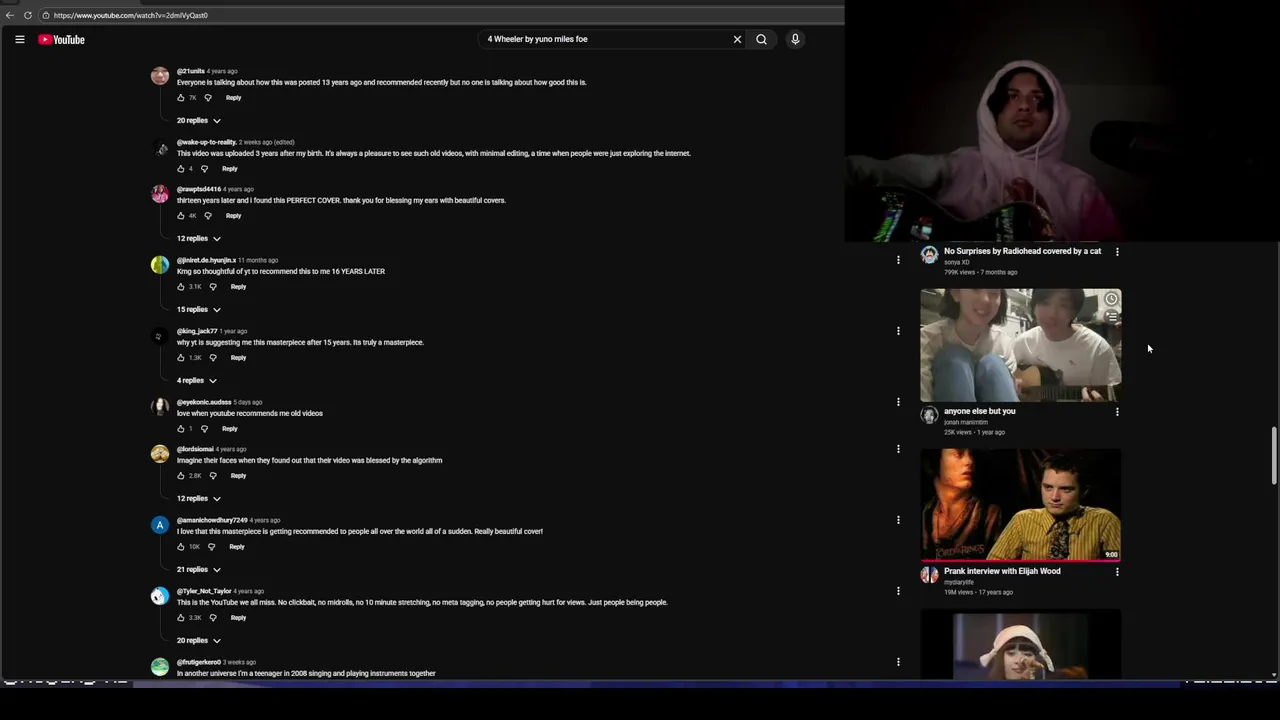Clear the search box text
This screenshot has width=1280, height=720.
tap(737, 39)
